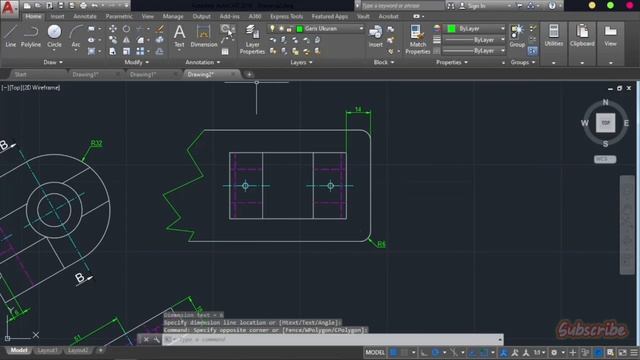Click the green layer color swatch

tap(300, 29)
